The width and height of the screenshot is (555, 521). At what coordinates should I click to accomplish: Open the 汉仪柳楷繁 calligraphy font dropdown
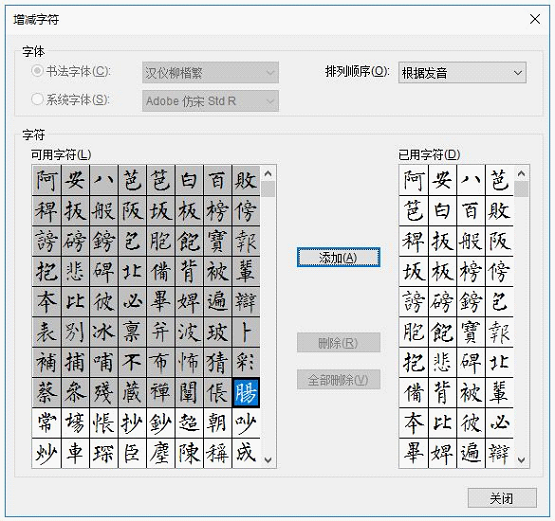pos(210,73)
